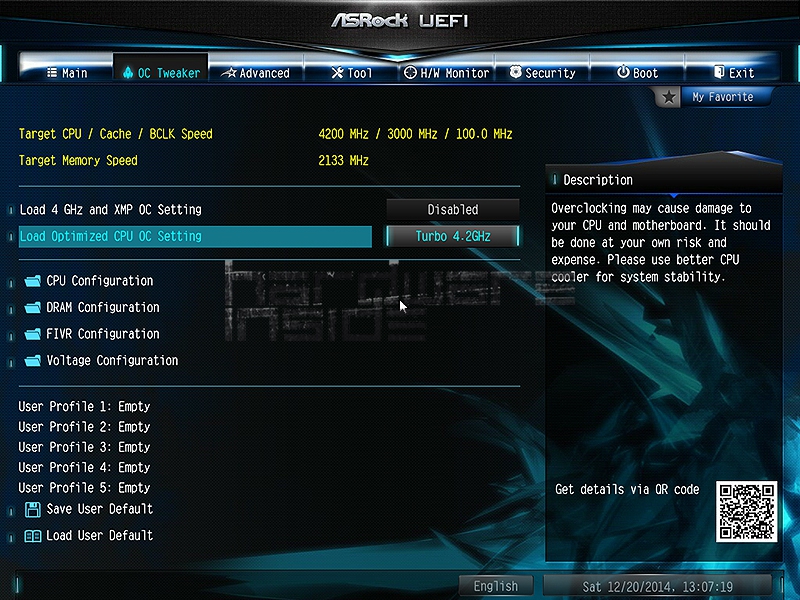The width and height of the screenshot is (800, 600).
Task: Click Get details via QR code text
Action: (627, 489)
